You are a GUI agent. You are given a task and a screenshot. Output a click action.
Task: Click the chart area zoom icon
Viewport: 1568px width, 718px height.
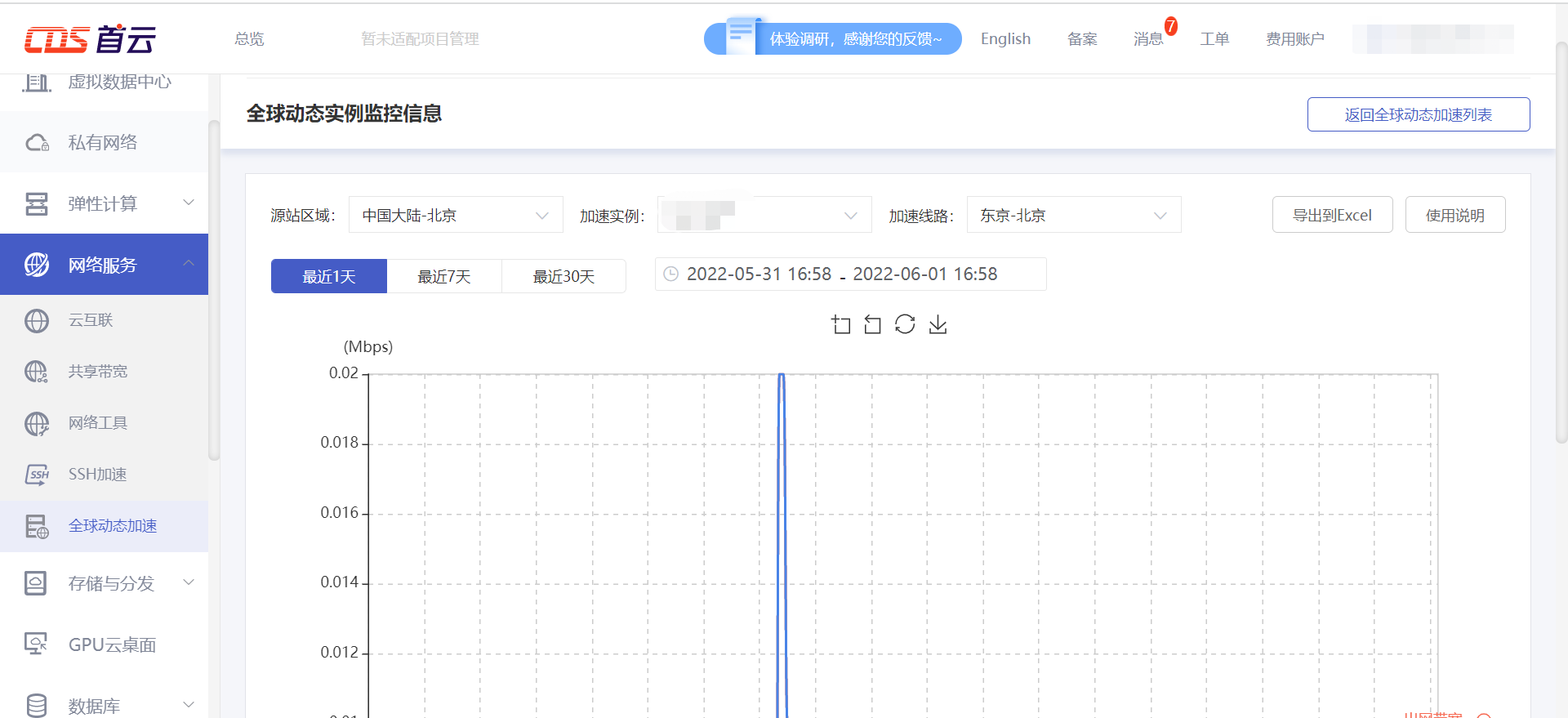pyautogui.click(x=841, y=324)
